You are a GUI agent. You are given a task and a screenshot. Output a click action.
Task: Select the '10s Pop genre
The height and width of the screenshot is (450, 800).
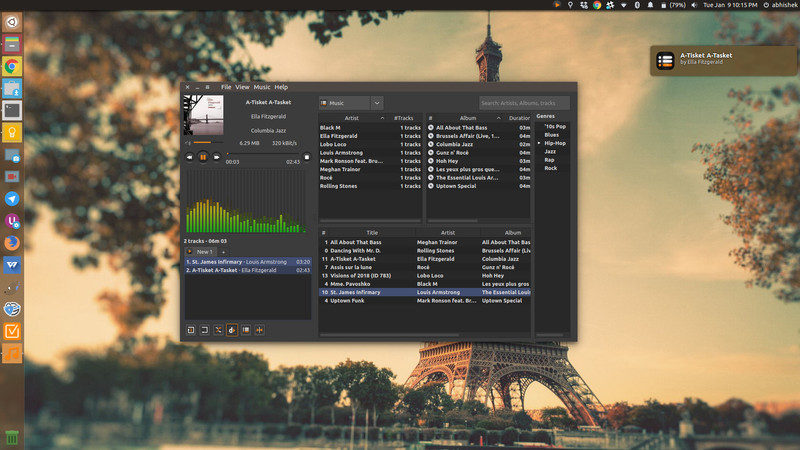coord(555,127)
